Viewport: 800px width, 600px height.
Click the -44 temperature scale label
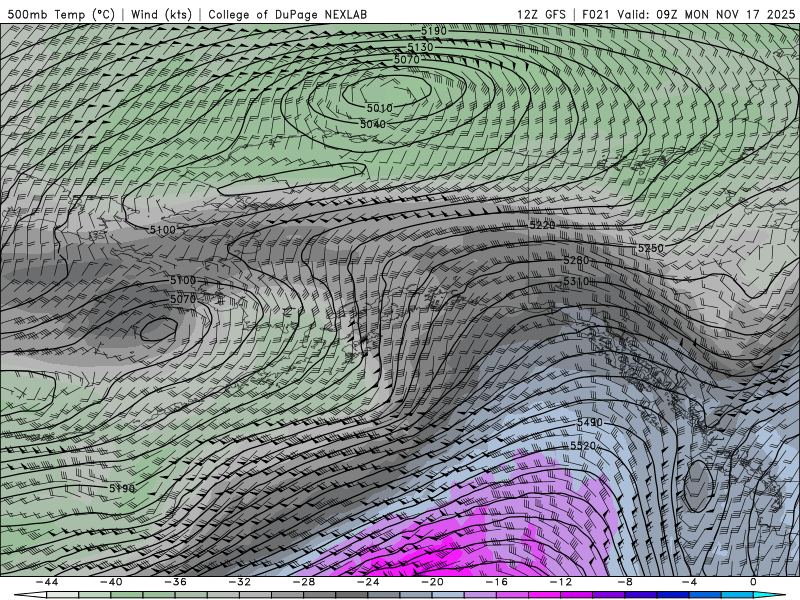[x=47, y=582]
